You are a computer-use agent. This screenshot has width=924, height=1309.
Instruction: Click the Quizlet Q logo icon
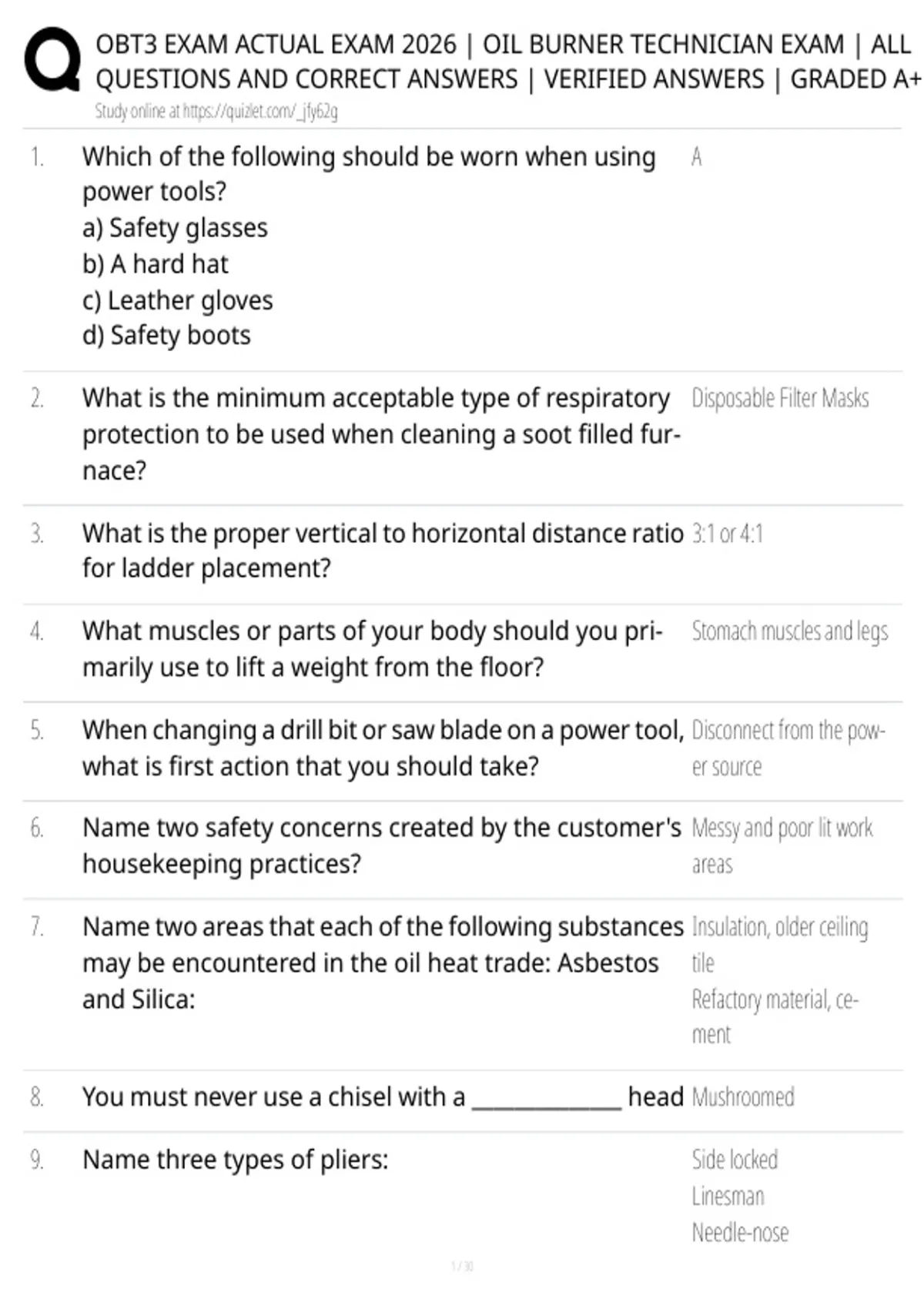[x=52, y=59]
